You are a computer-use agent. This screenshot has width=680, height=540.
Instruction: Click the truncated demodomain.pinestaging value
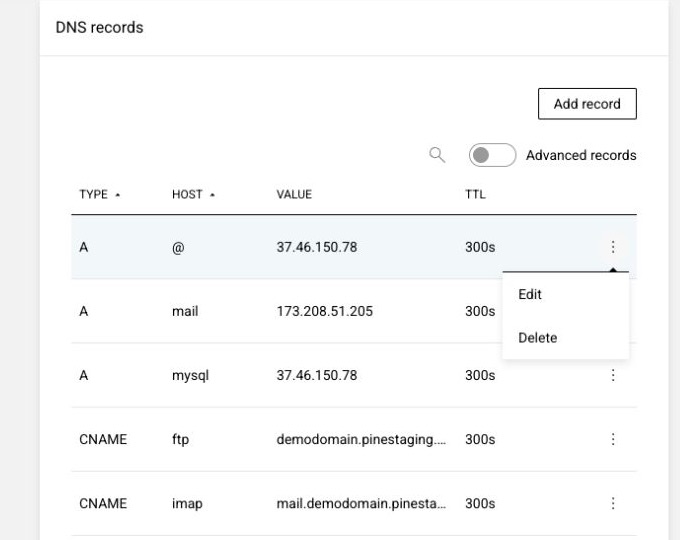pyautogui.click(x=361, y=439)
